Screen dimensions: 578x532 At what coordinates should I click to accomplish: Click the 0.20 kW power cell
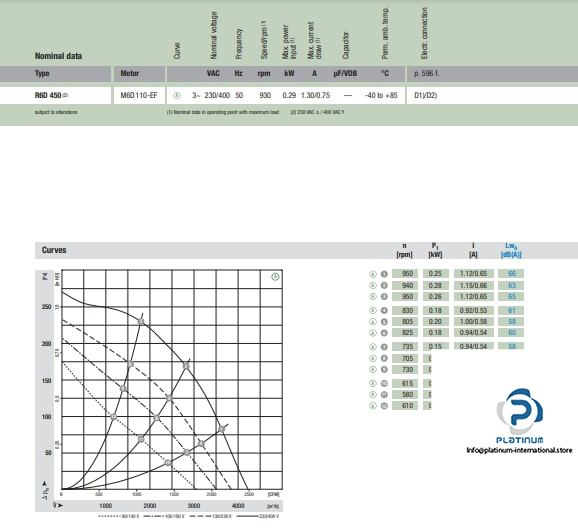[x=436, y=321]
